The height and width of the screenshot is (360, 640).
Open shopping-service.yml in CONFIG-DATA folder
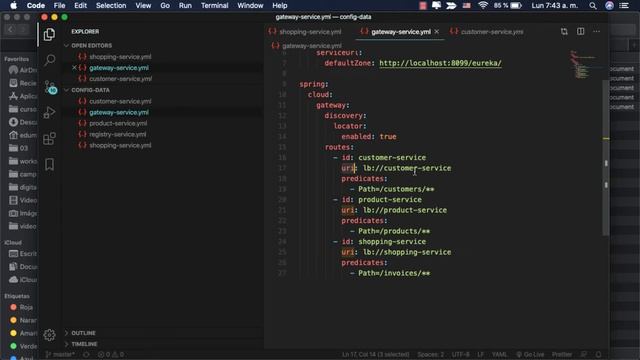tap(120, 145)
